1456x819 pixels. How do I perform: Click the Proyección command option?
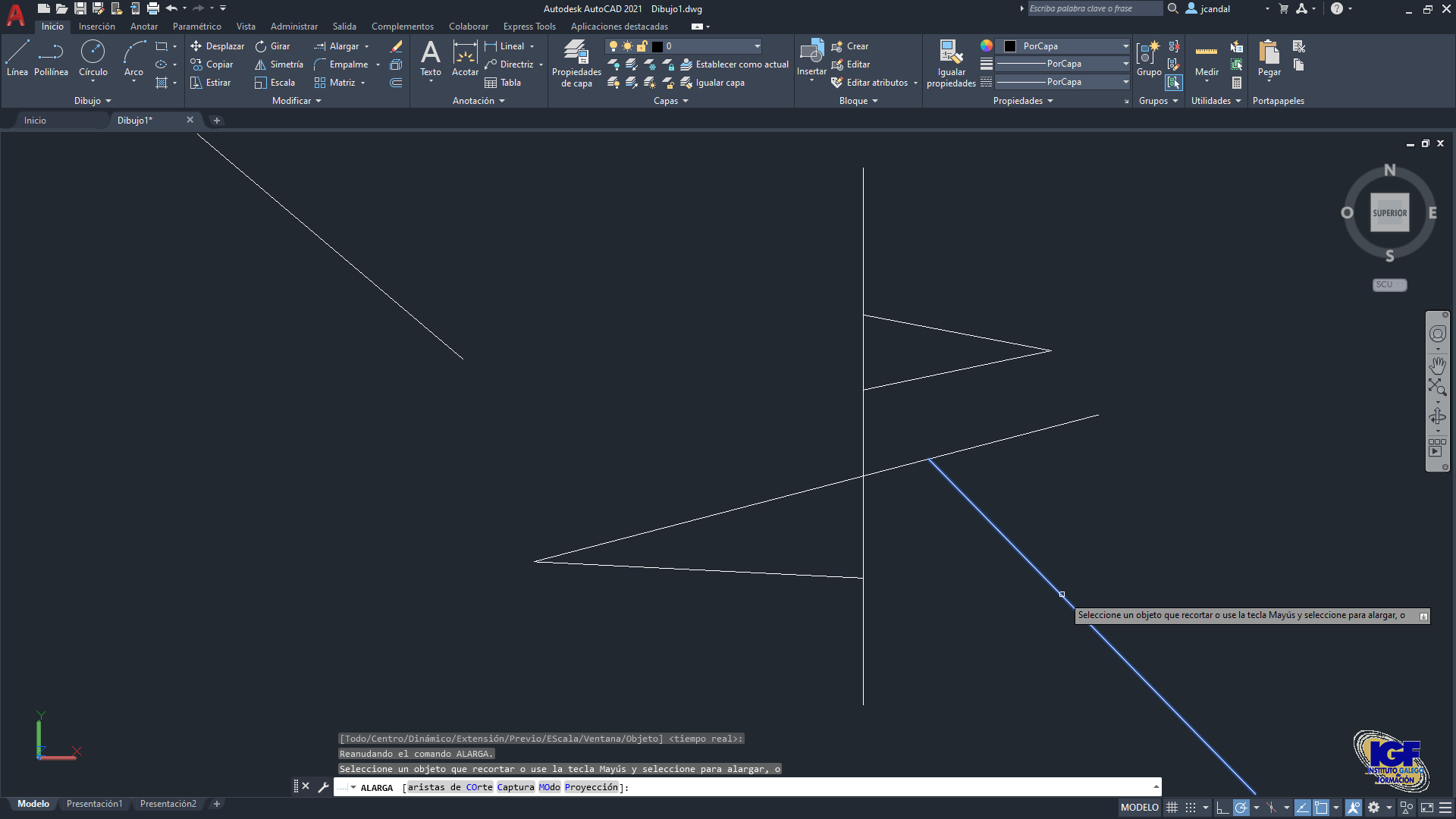click(591, 787)
